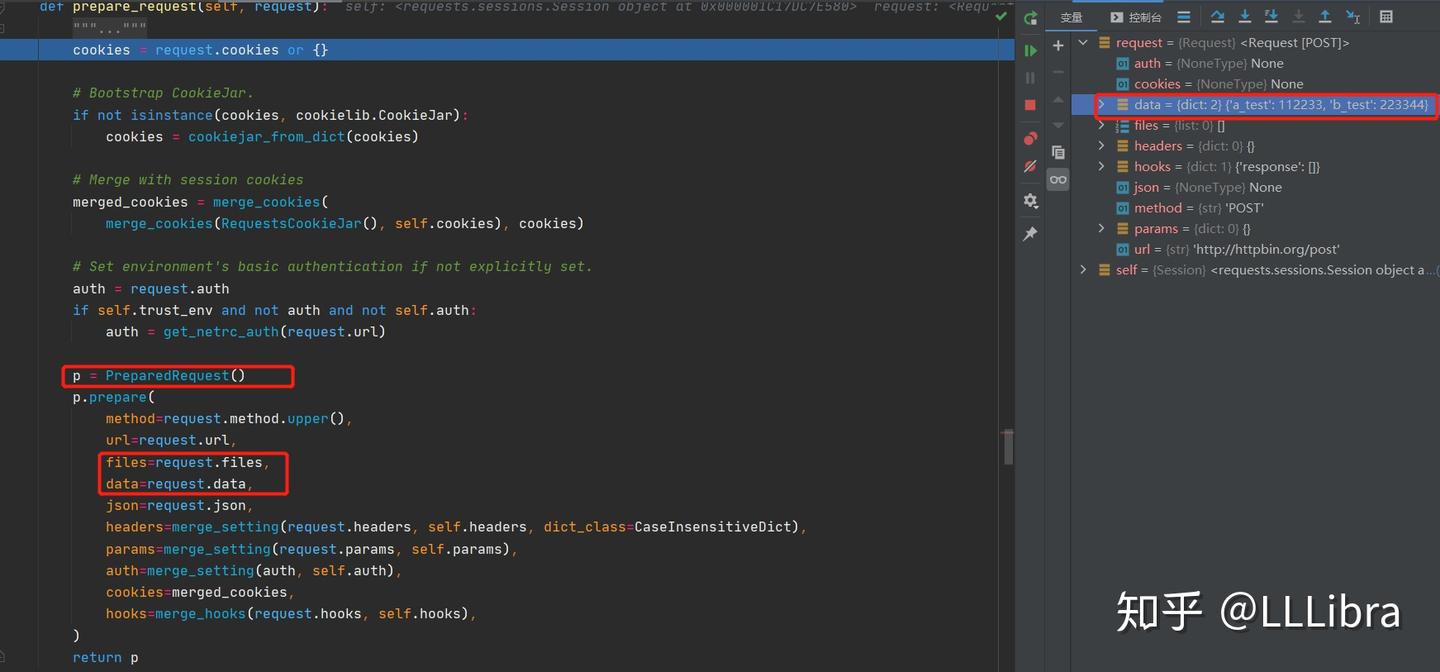
Task: Click the Rerun debug session icon
Action: [1030, 18]
